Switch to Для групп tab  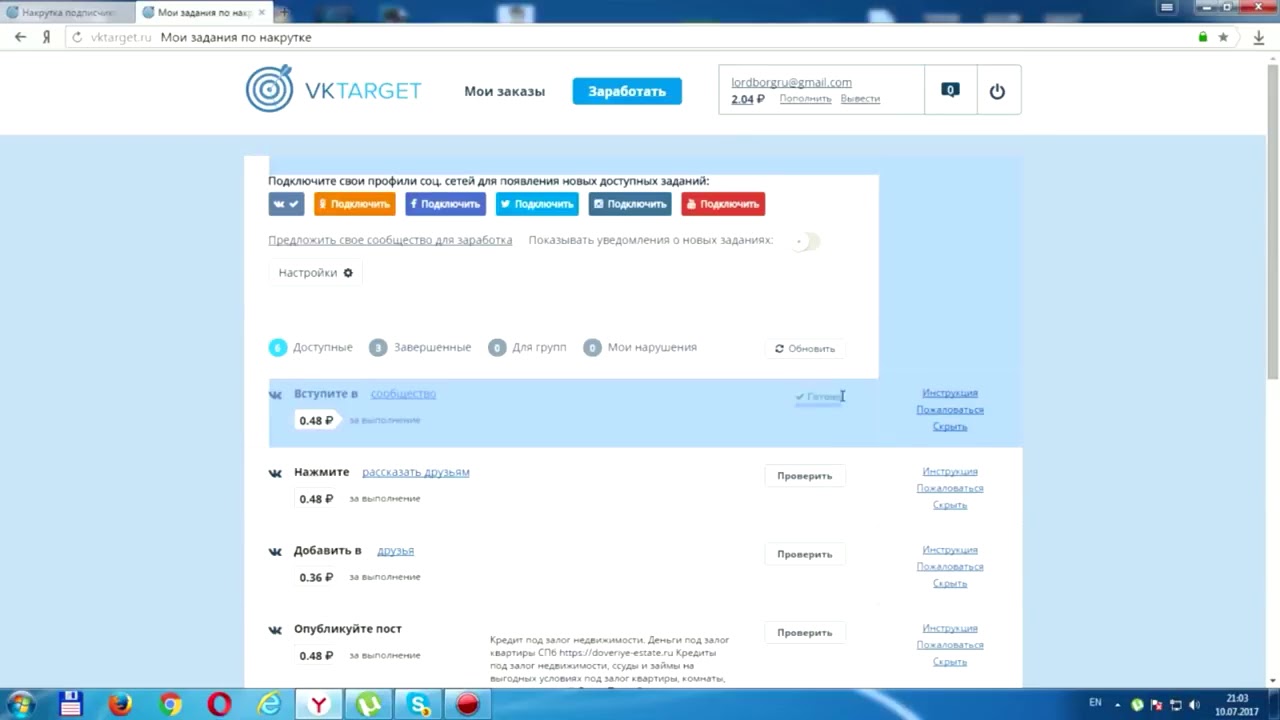tap(527, 347)
